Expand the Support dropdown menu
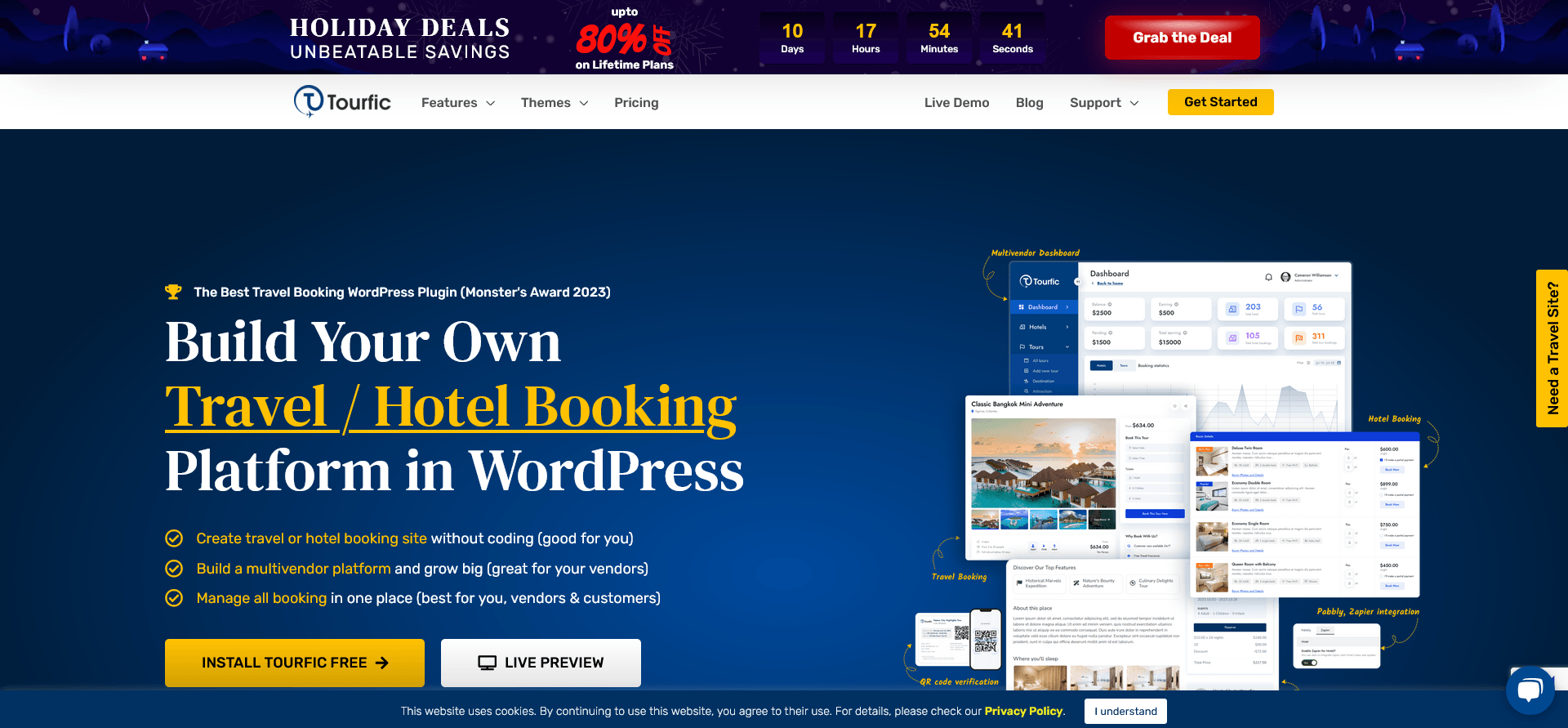The image size is (1568, 728). 1104,102
